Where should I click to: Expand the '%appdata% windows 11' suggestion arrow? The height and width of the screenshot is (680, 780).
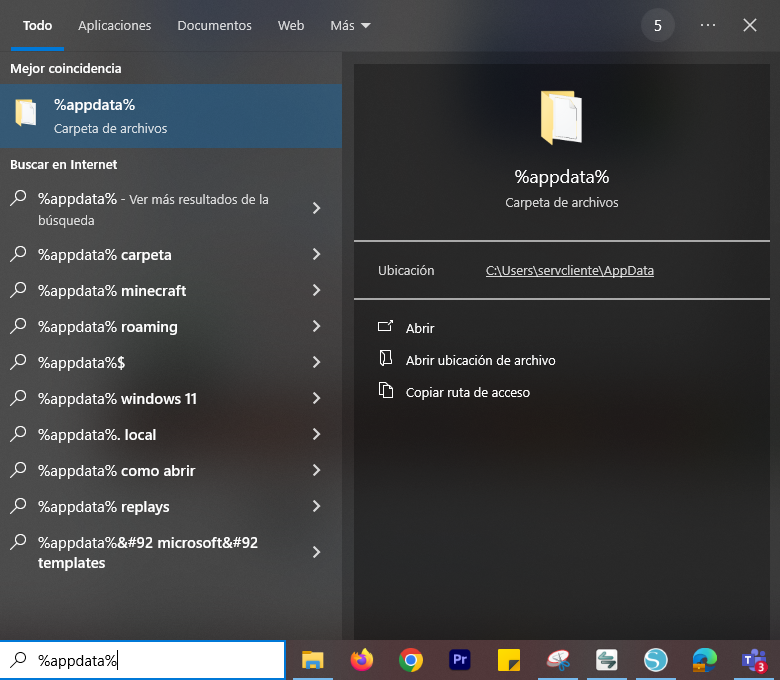[316, 399]
